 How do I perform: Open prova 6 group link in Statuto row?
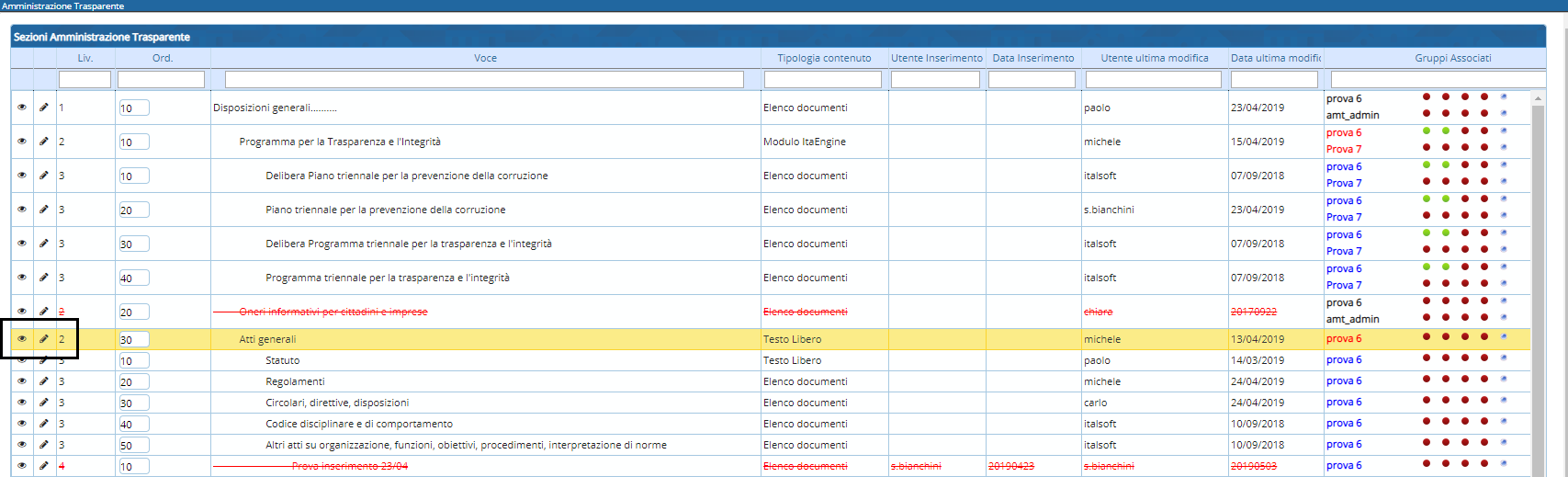coord(1344,360)
